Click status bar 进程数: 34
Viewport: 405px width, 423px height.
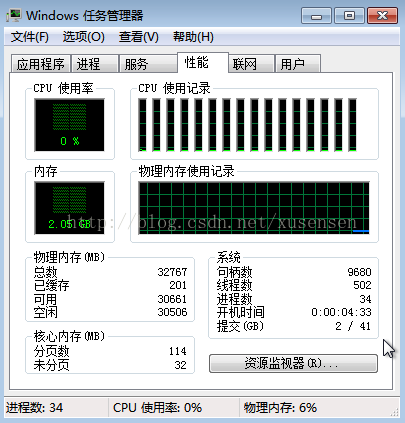(34, 408)
